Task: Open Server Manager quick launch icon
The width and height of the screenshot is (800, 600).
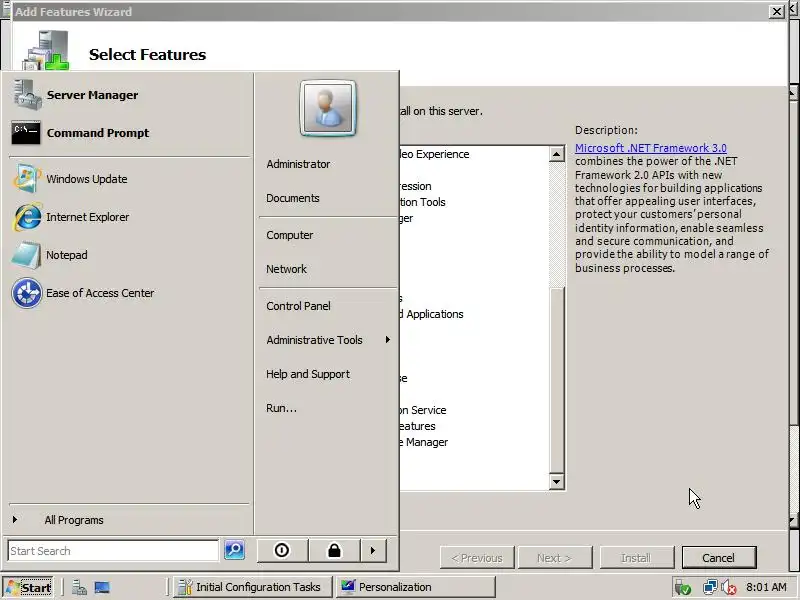Action: pos(79,587)
